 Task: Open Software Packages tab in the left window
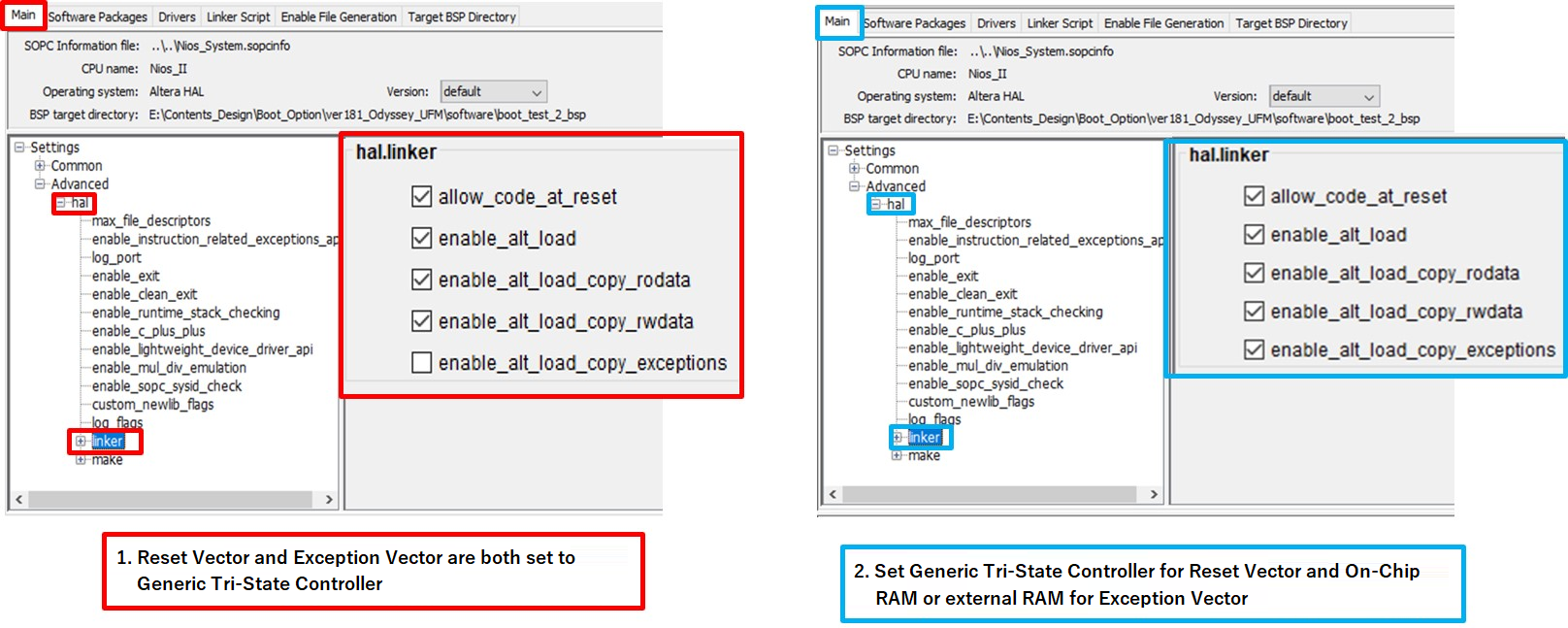tap(98, 17)
